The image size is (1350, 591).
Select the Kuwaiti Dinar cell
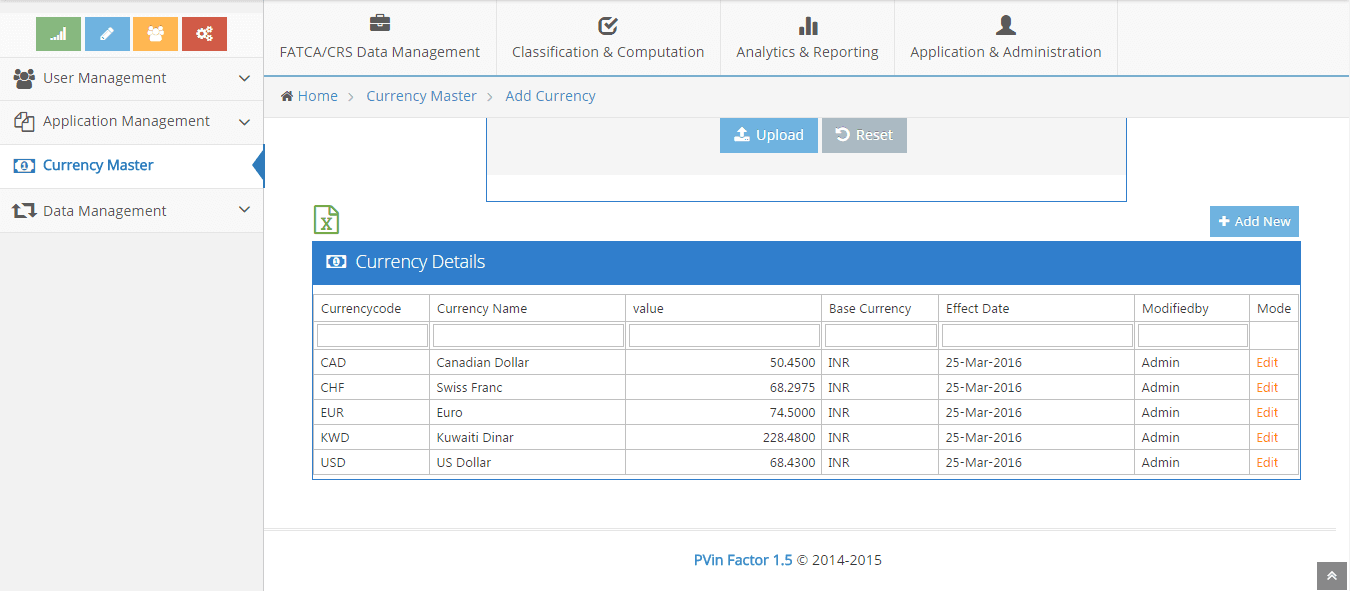click(x=528, y=438)
